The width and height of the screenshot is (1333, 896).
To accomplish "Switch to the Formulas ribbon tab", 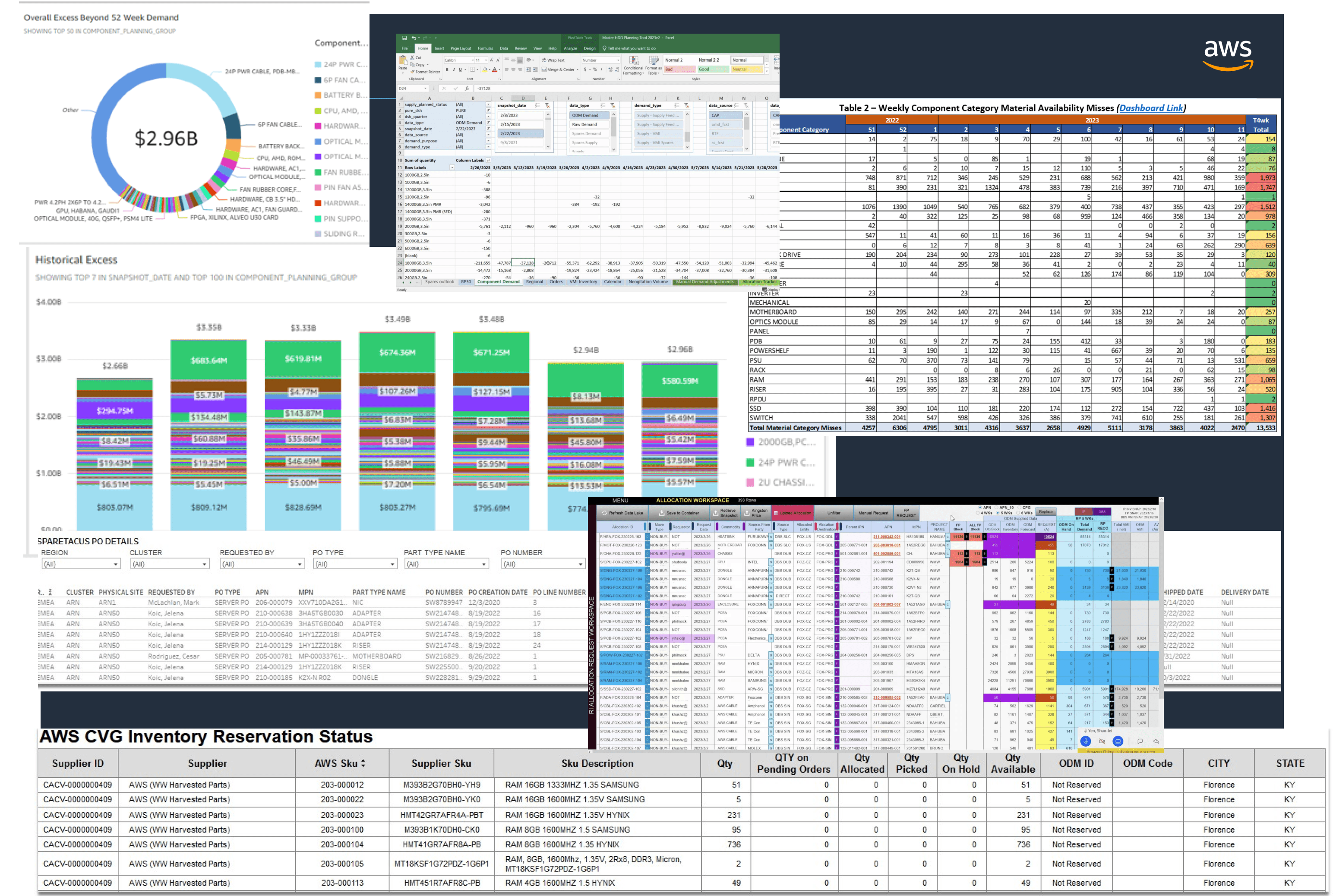I will (x=485, y=49).
